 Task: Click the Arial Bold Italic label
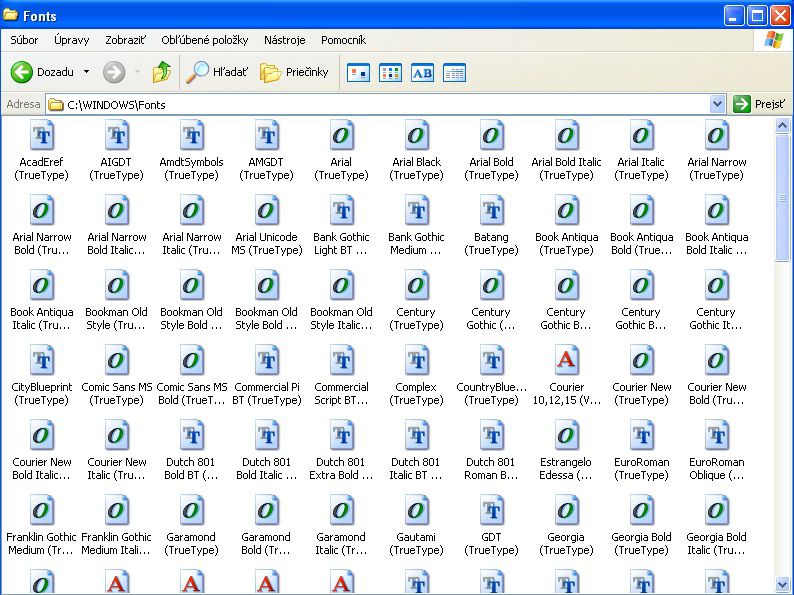pos(566,169)
